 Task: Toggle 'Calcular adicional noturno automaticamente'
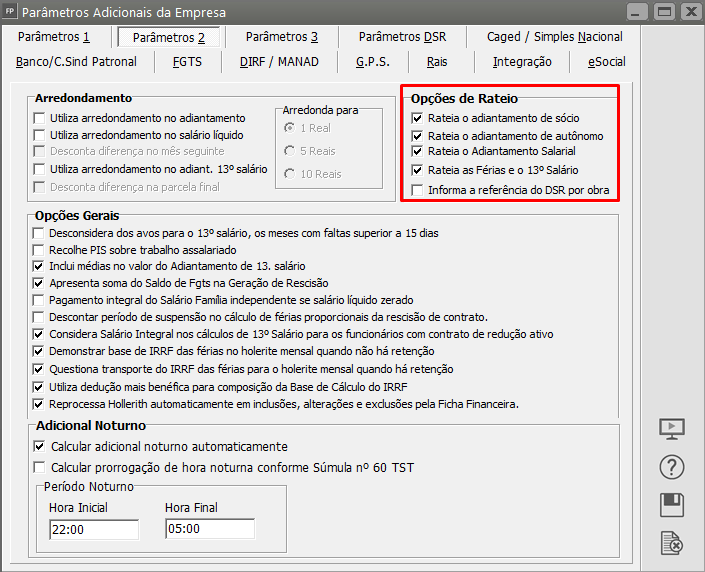pyautogui.click(x=40, y=447)
